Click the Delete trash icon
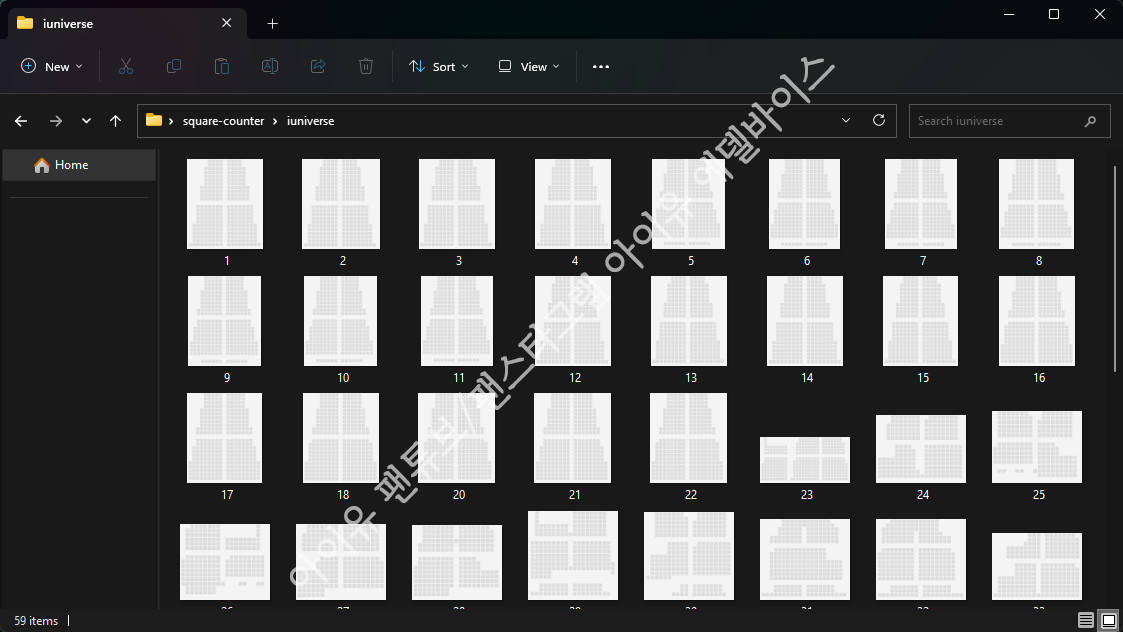1123x632 pixels. point(366,67)
